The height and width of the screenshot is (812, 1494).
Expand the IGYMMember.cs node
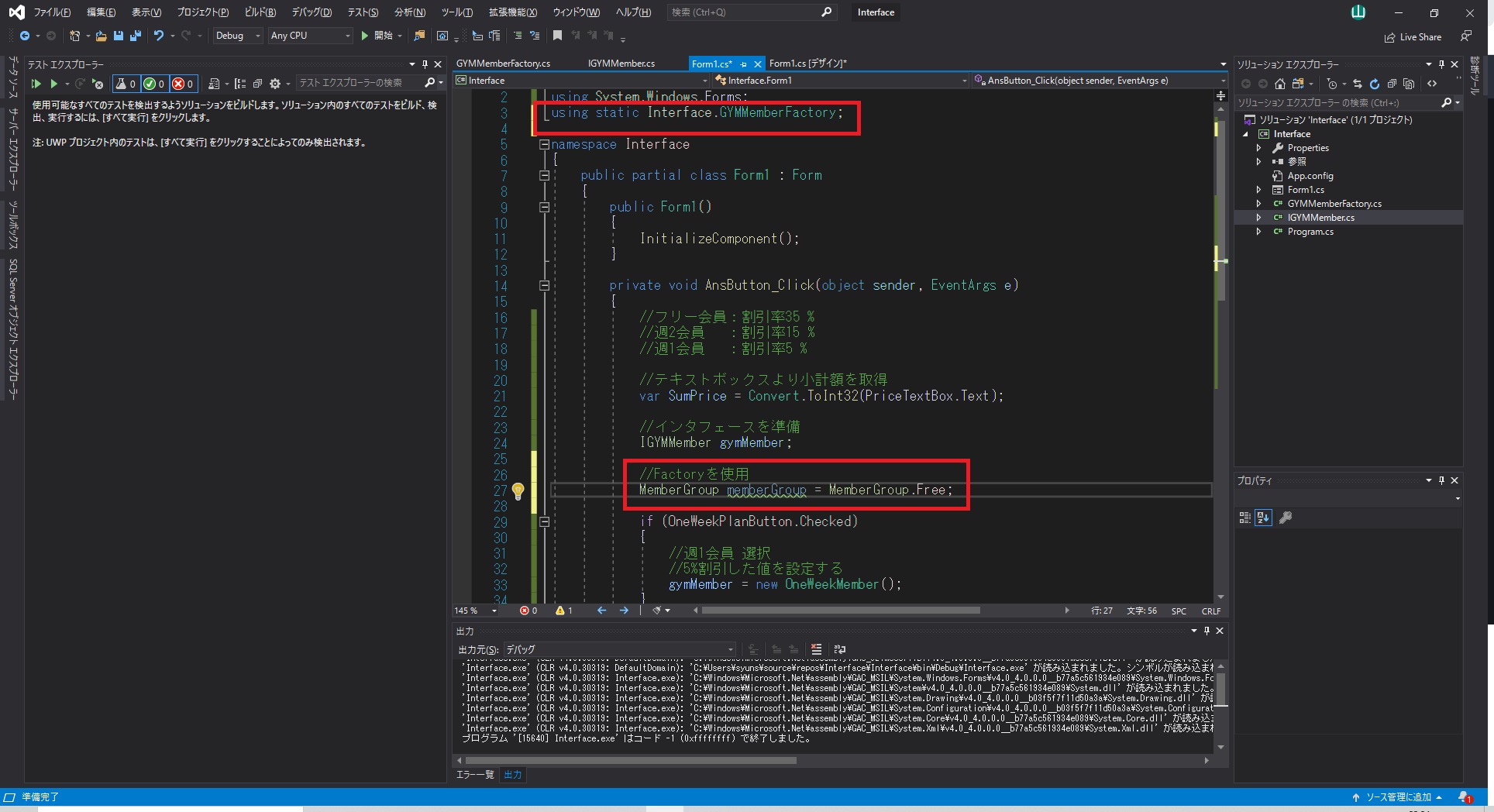[1260, 218]
